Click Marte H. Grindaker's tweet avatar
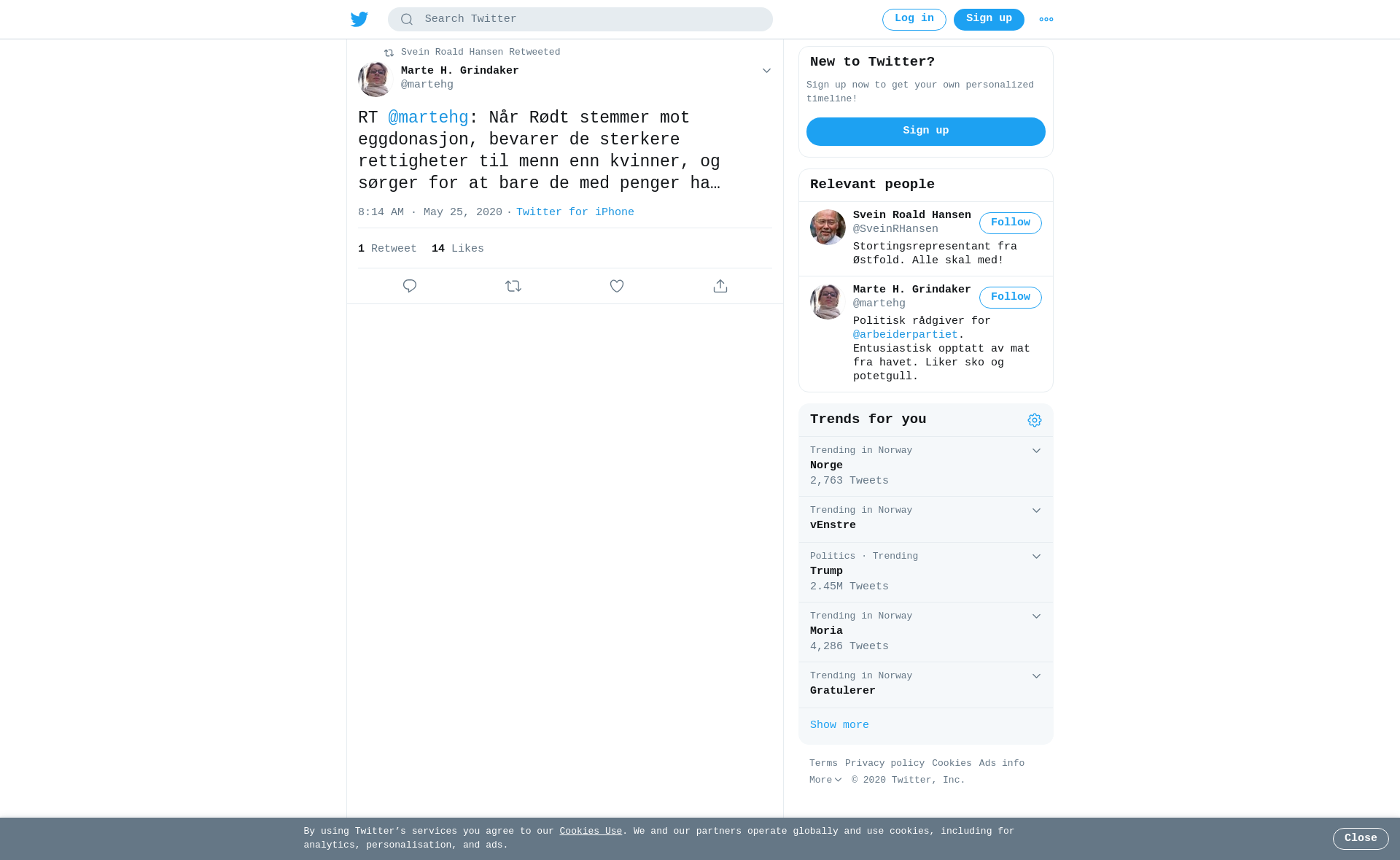 (376, 79)
